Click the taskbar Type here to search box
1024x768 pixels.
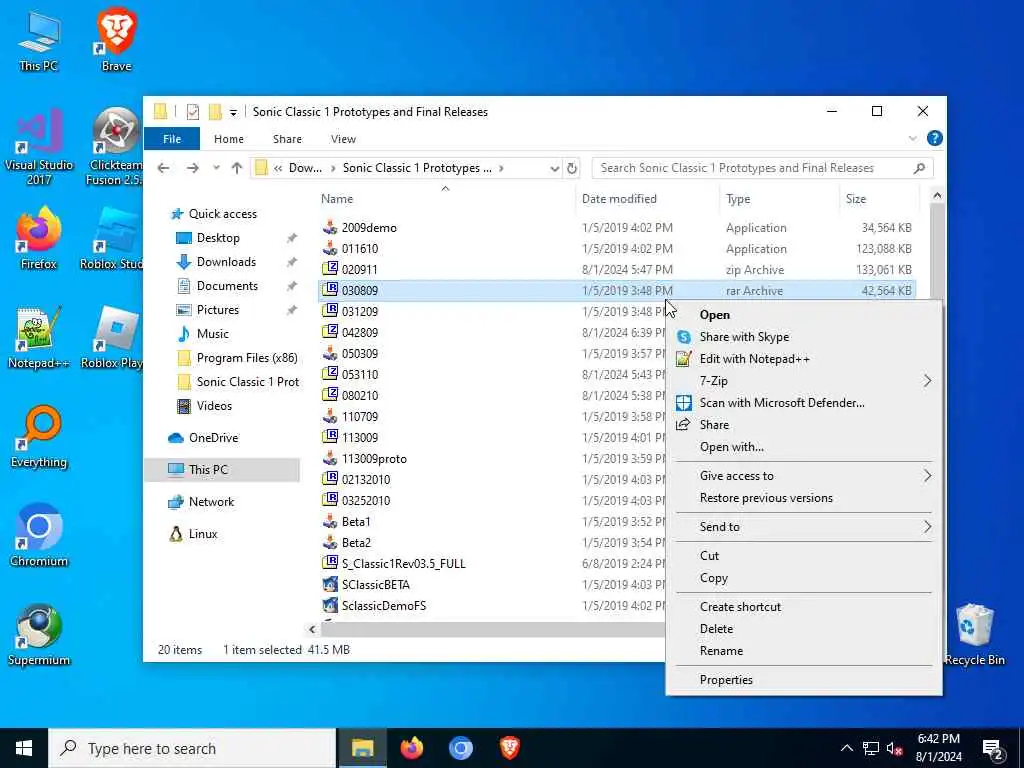pyautogui.click(x=192, y=748)
